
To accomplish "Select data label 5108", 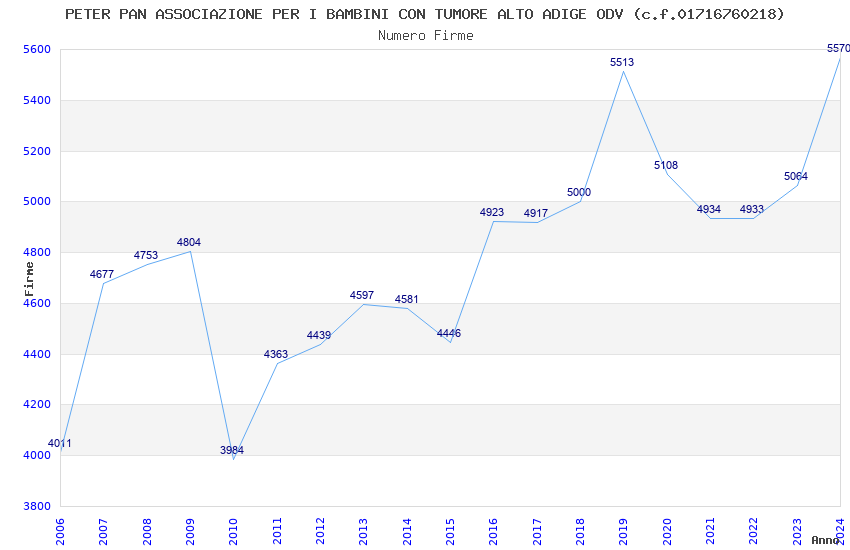I will click(x=666, y=165).
